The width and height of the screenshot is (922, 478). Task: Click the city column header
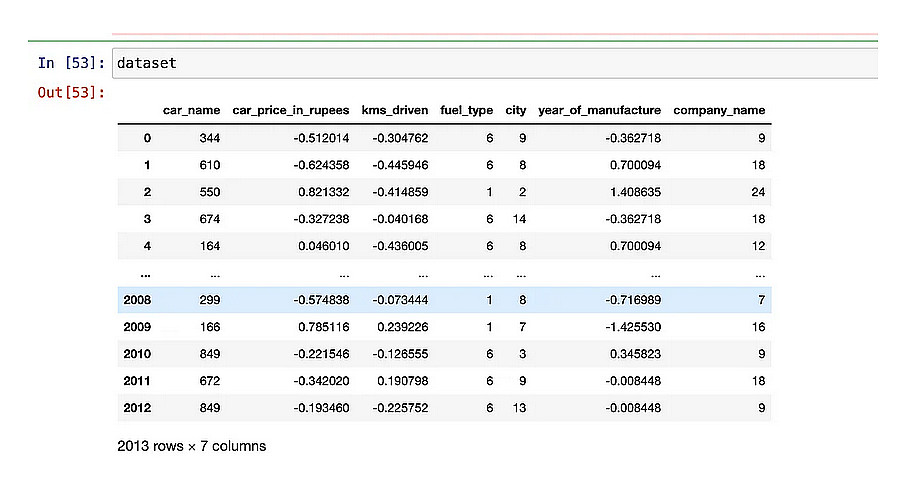pyautogui.click(x=516, y=110)
